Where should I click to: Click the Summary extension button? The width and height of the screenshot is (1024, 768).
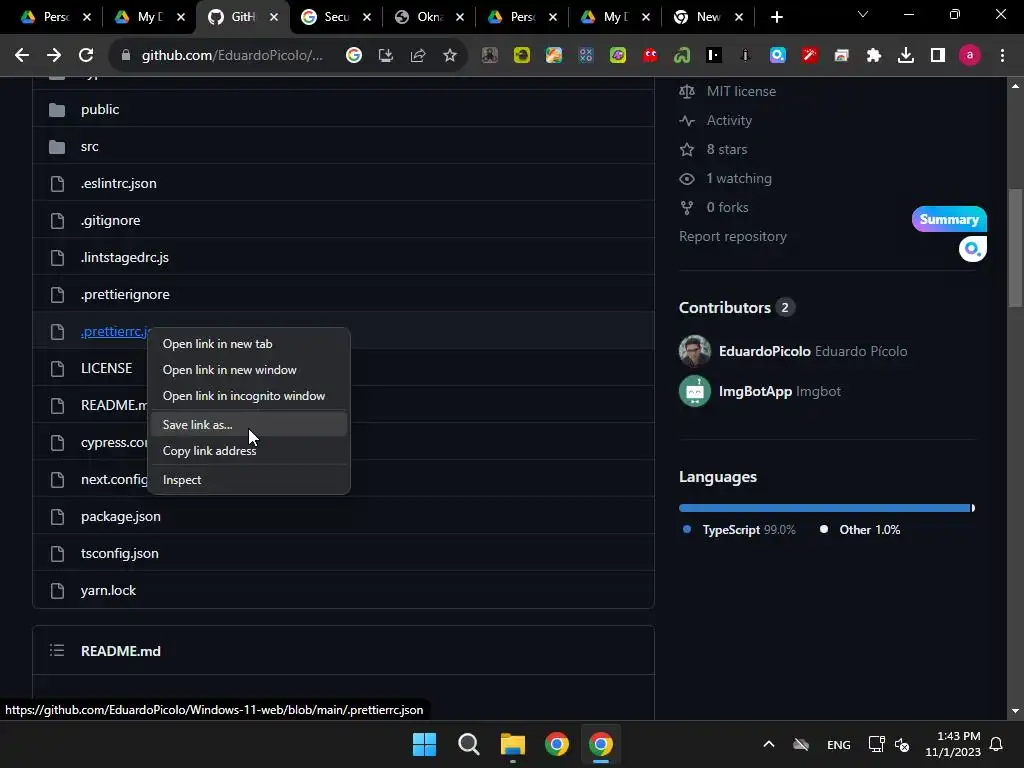tap(949, 219)
